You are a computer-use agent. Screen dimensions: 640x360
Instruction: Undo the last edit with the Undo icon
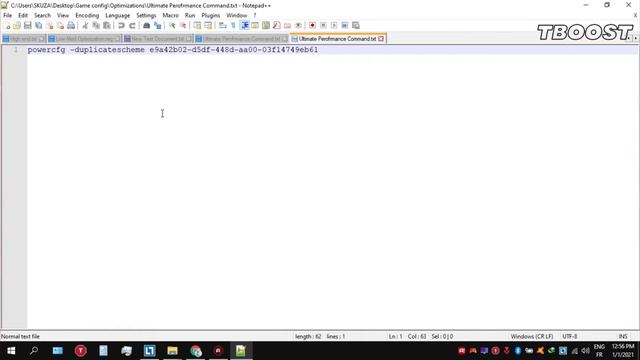pyautogui.click(x=121, y=25)
